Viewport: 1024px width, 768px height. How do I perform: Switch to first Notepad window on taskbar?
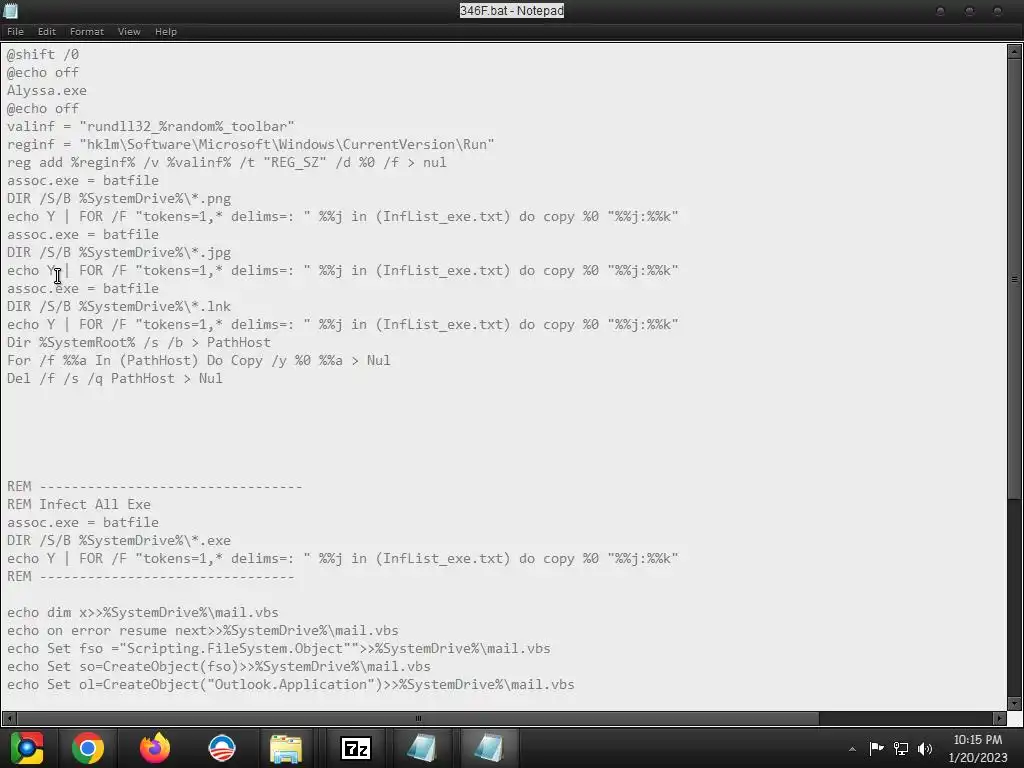click(x=421, y=748)
